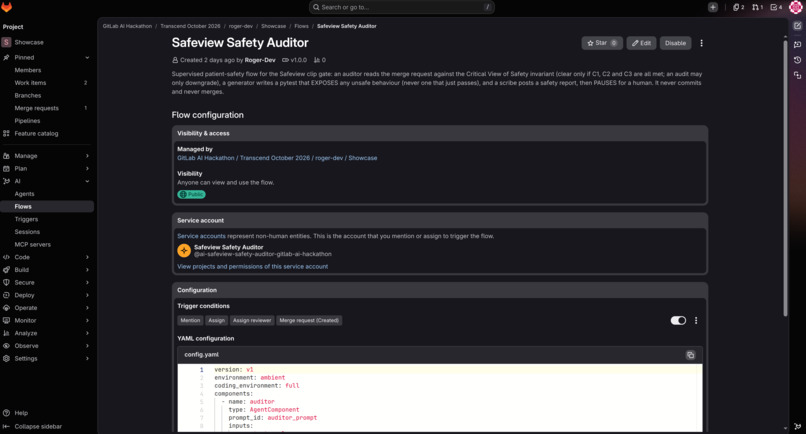Click the Monitor screen icon
The width and height of the screenshot is (806, 434).
click(x=6, y=320)
